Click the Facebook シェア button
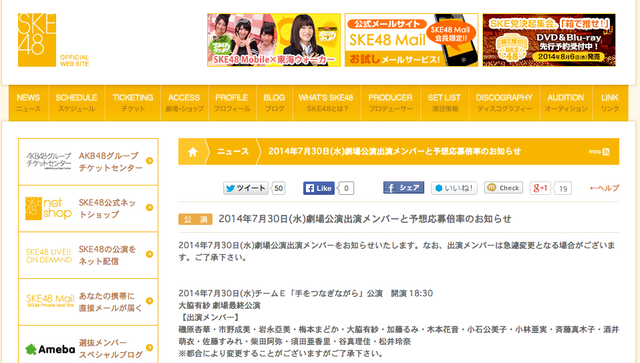This screenshot has height=363, width=640. (404, 187)
